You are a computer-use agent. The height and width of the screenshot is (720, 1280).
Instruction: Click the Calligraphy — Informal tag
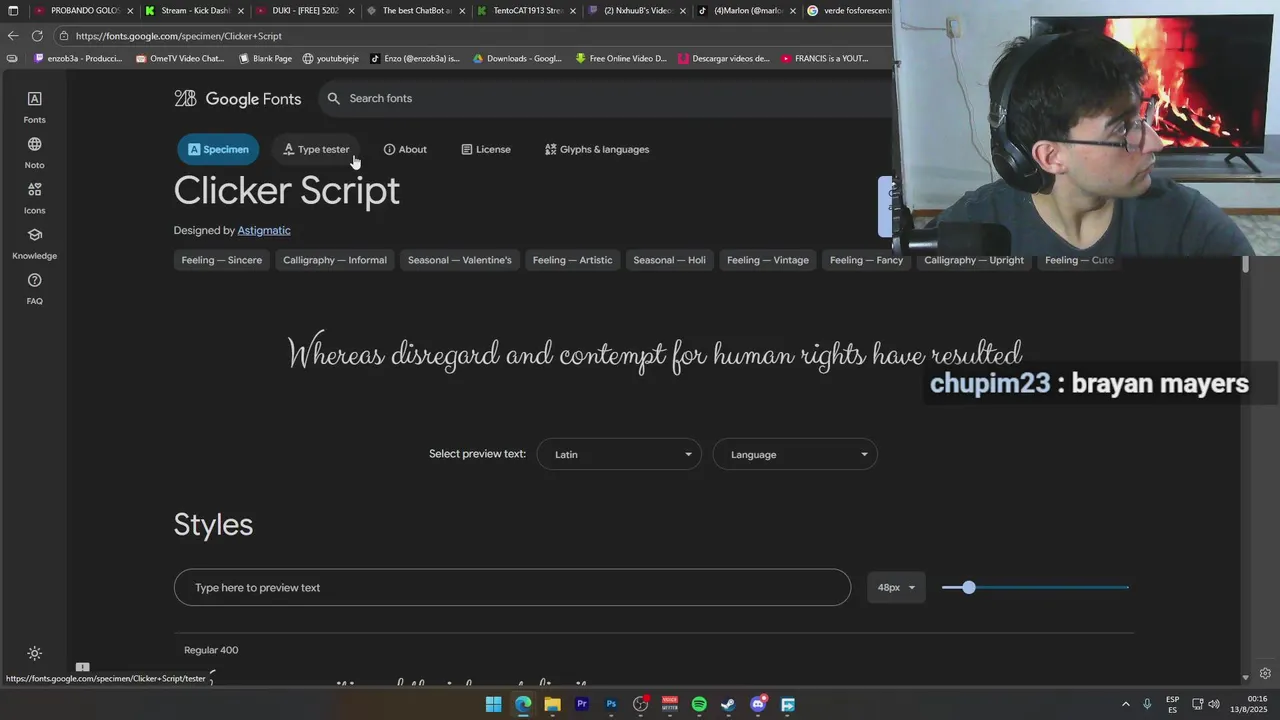(x=335, y=260)
